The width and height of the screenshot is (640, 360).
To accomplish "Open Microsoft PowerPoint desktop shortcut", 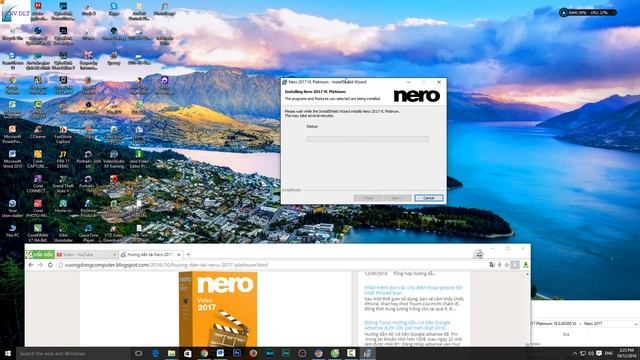I will tap(12, 135).
